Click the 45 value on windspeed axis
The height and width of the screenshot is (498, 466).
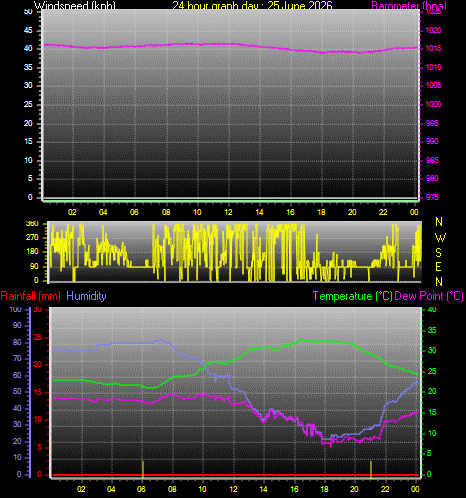point(28,30)
